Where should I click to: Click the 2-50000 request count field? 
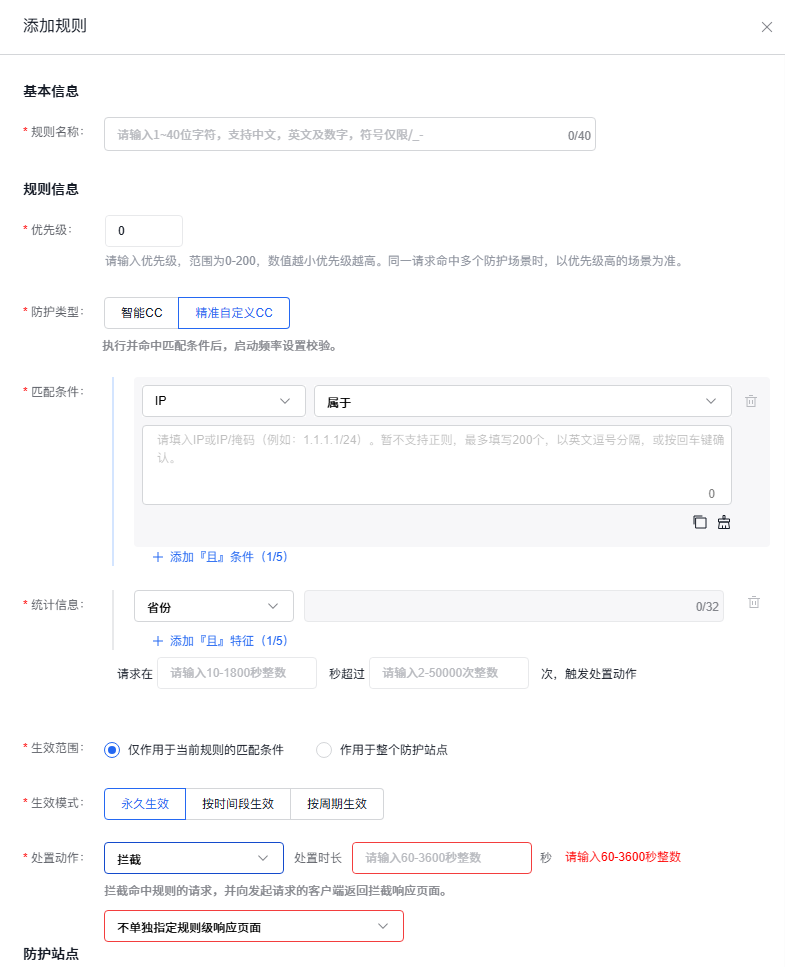[449, 673]
